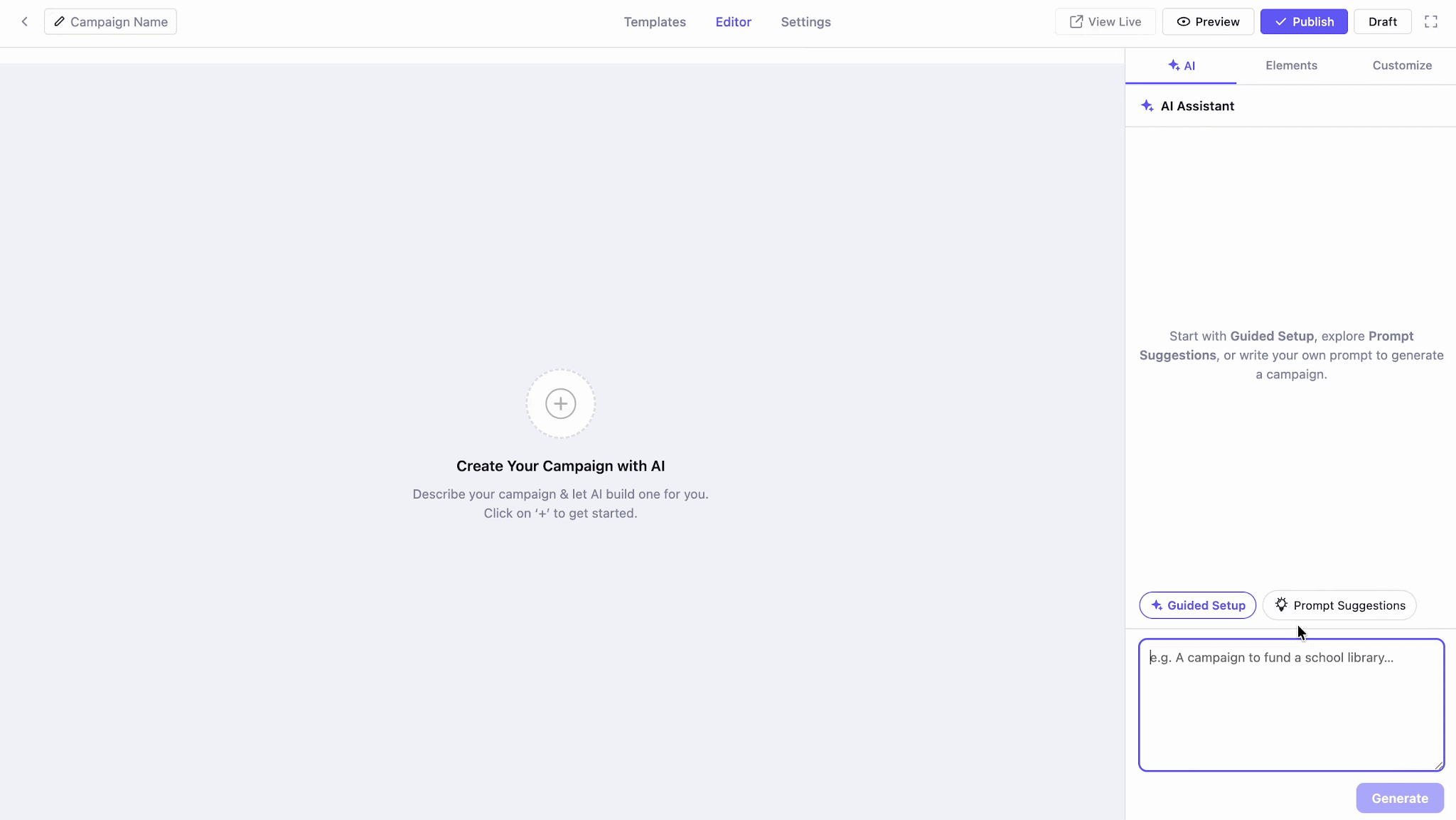The height and width of the screenshot is (820, 1456).
Task: Click the back arrow icon
Action: click(25, 22)
